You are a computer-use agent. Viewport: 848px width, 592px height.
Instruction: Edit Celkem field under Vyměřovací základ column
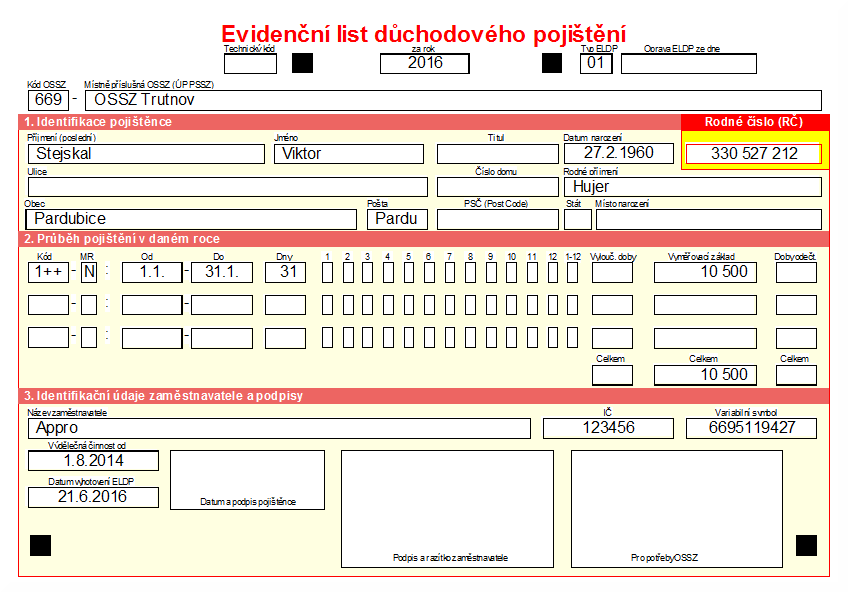(705, 375)
